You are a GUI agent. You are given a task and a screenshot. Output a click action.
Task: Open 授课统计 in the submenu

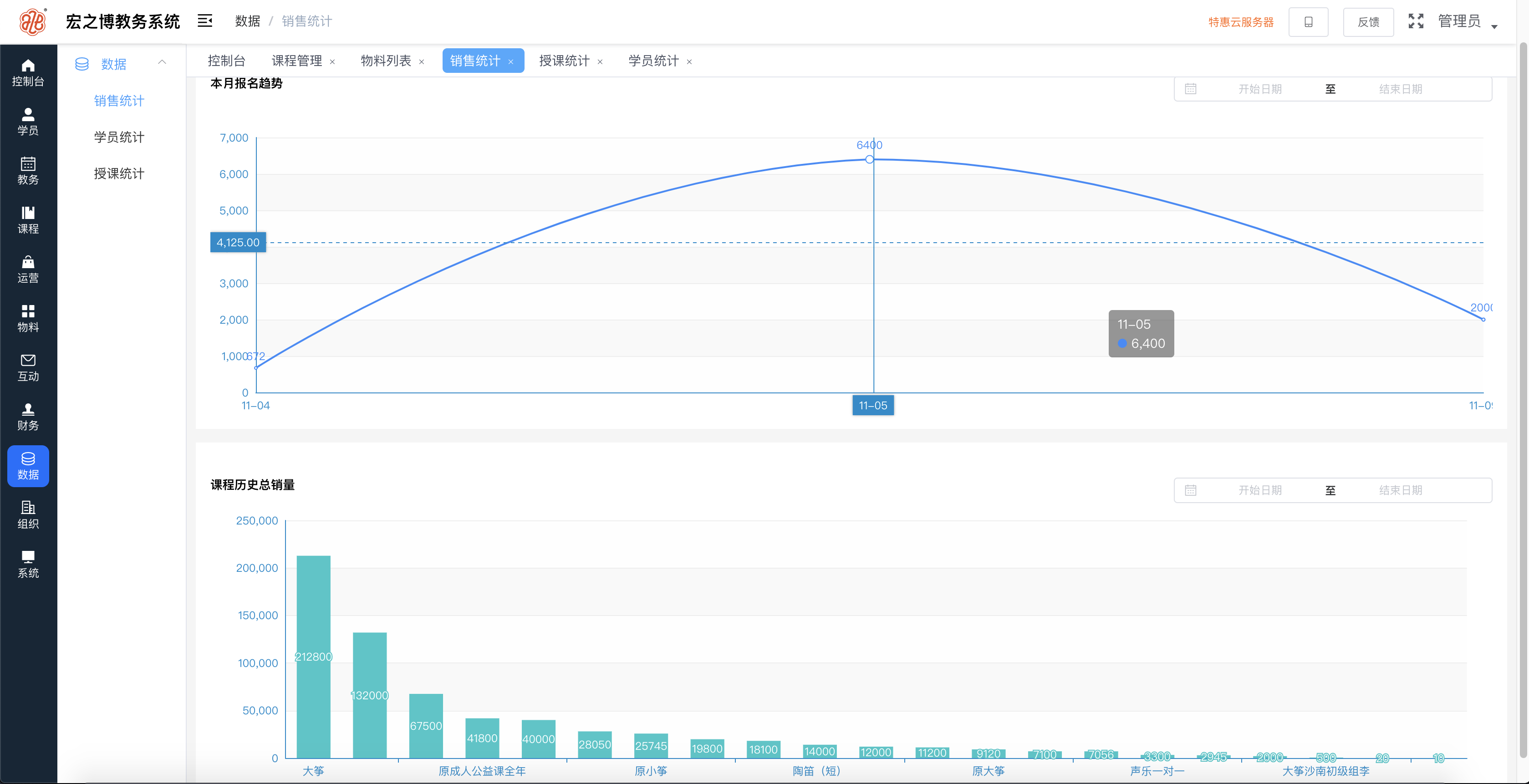(119, 173)
